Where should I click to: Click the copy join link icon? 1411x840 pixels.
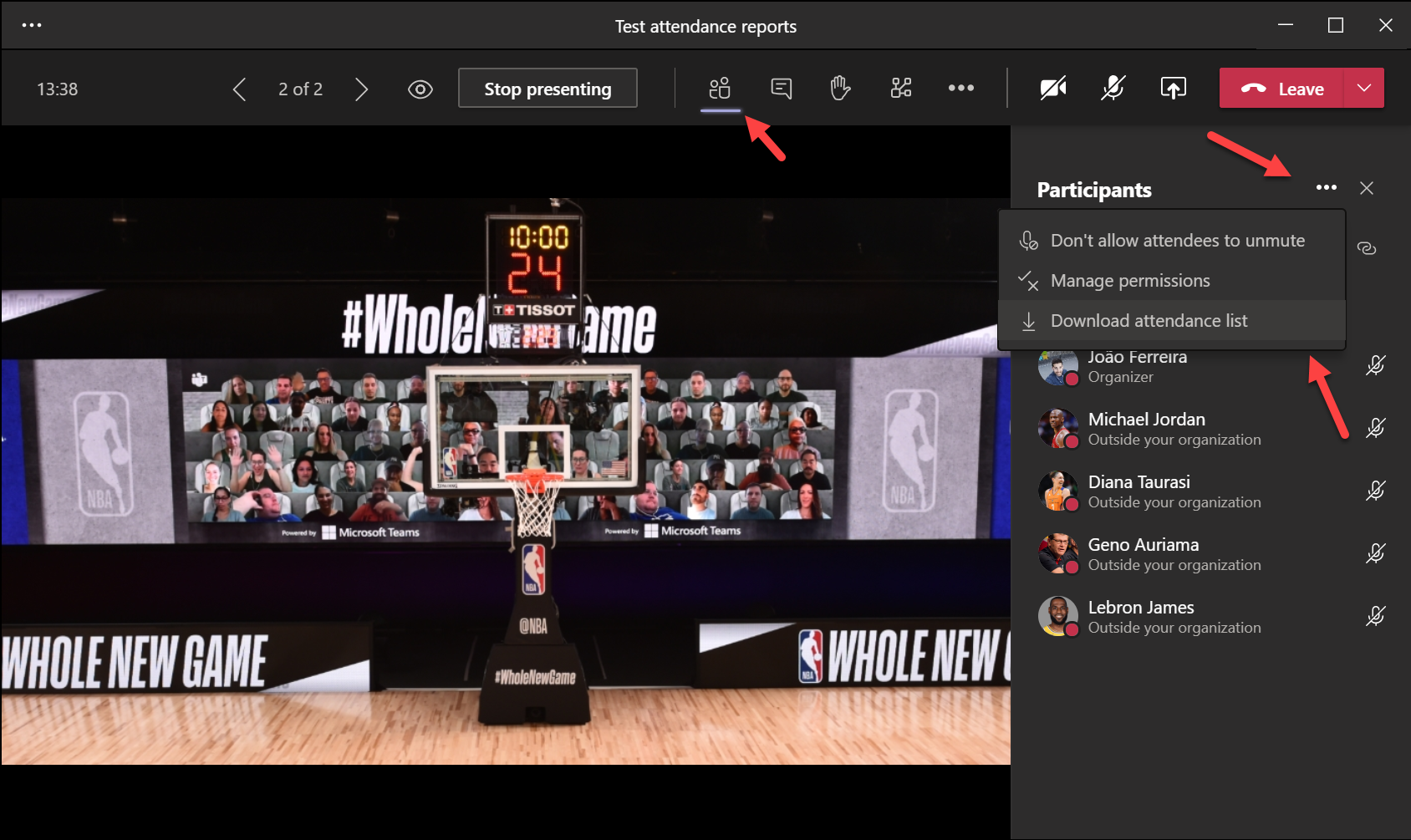point(1367,248)
